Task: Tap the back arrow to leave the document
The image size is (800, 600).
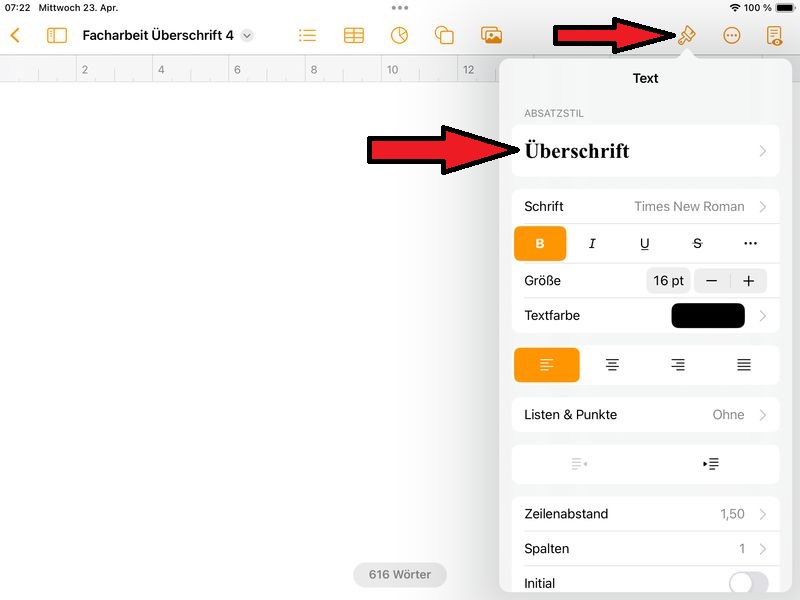Action: coord(15,35)
